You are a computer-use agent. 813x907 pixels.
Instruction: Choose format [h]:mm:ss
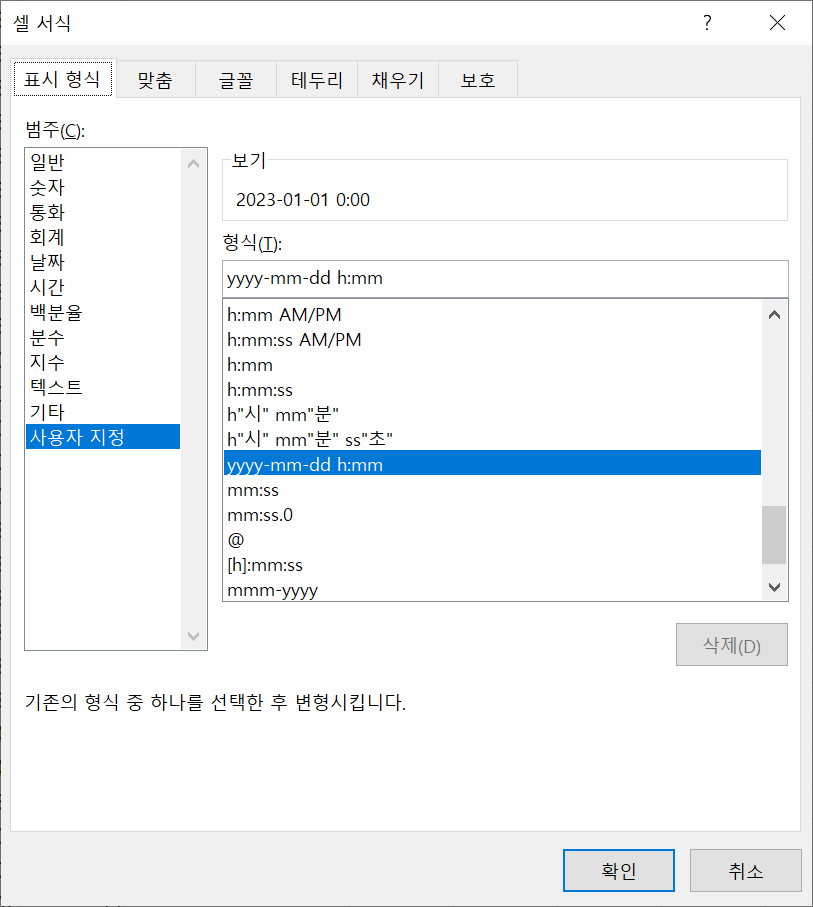coord(492,565)
